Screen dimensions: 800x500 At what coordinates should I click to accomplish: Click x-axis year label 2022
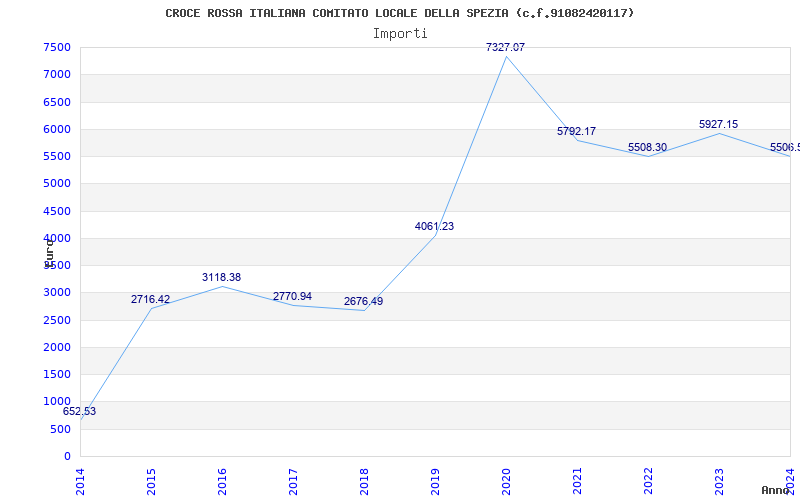tap(647, 482)
